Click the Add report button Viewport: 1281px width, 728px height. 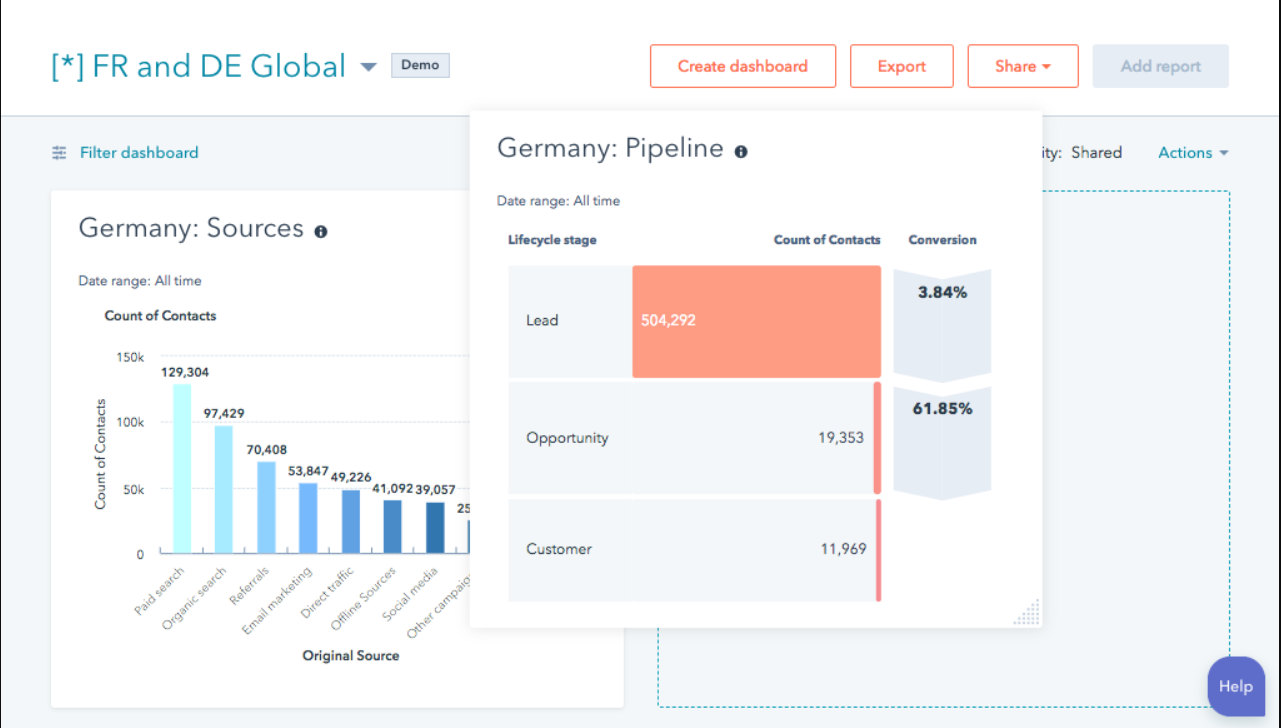[1160, 65]
